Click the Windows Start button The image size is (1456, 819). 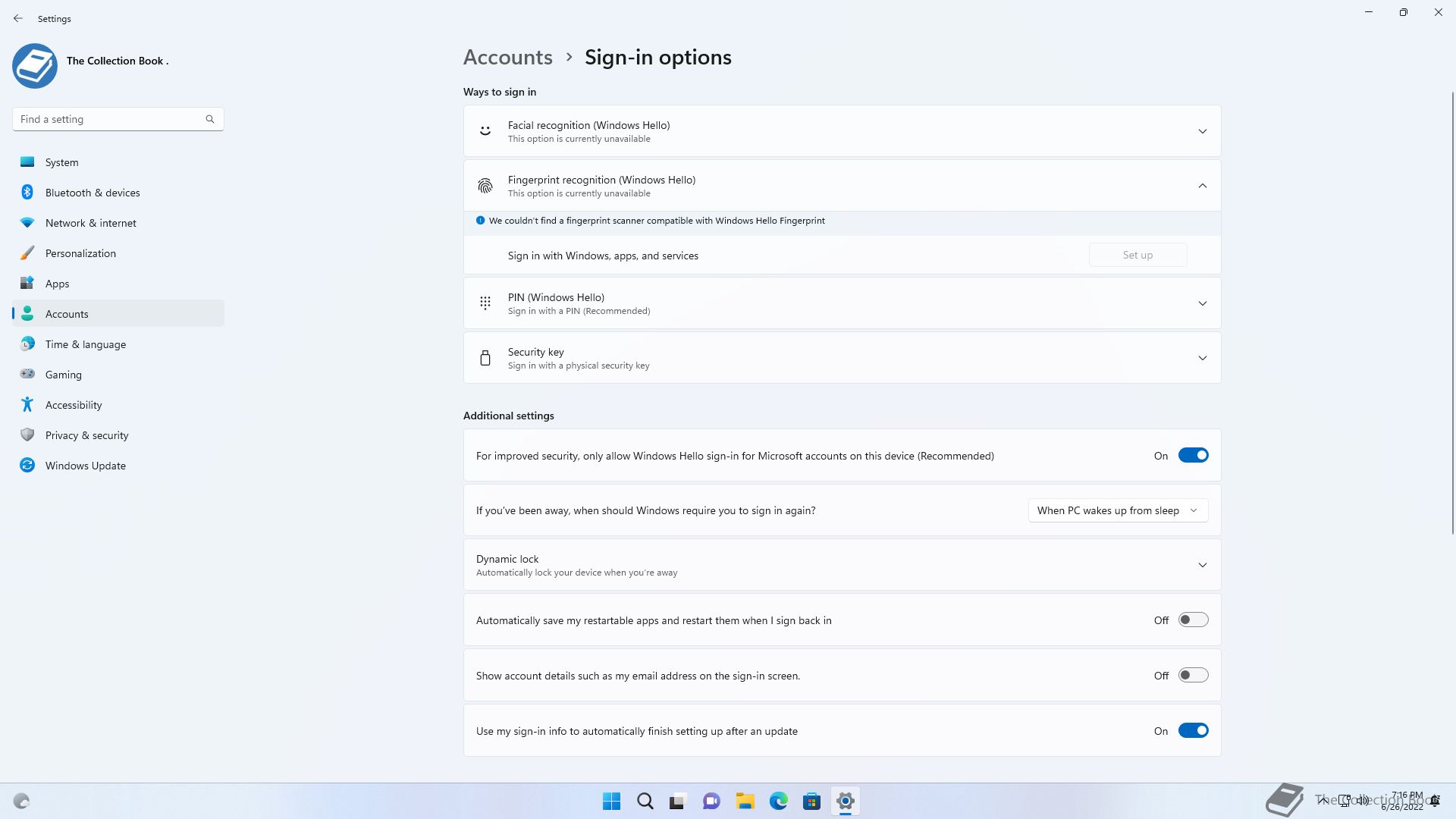pyautogui.click(x=611, y=801)
